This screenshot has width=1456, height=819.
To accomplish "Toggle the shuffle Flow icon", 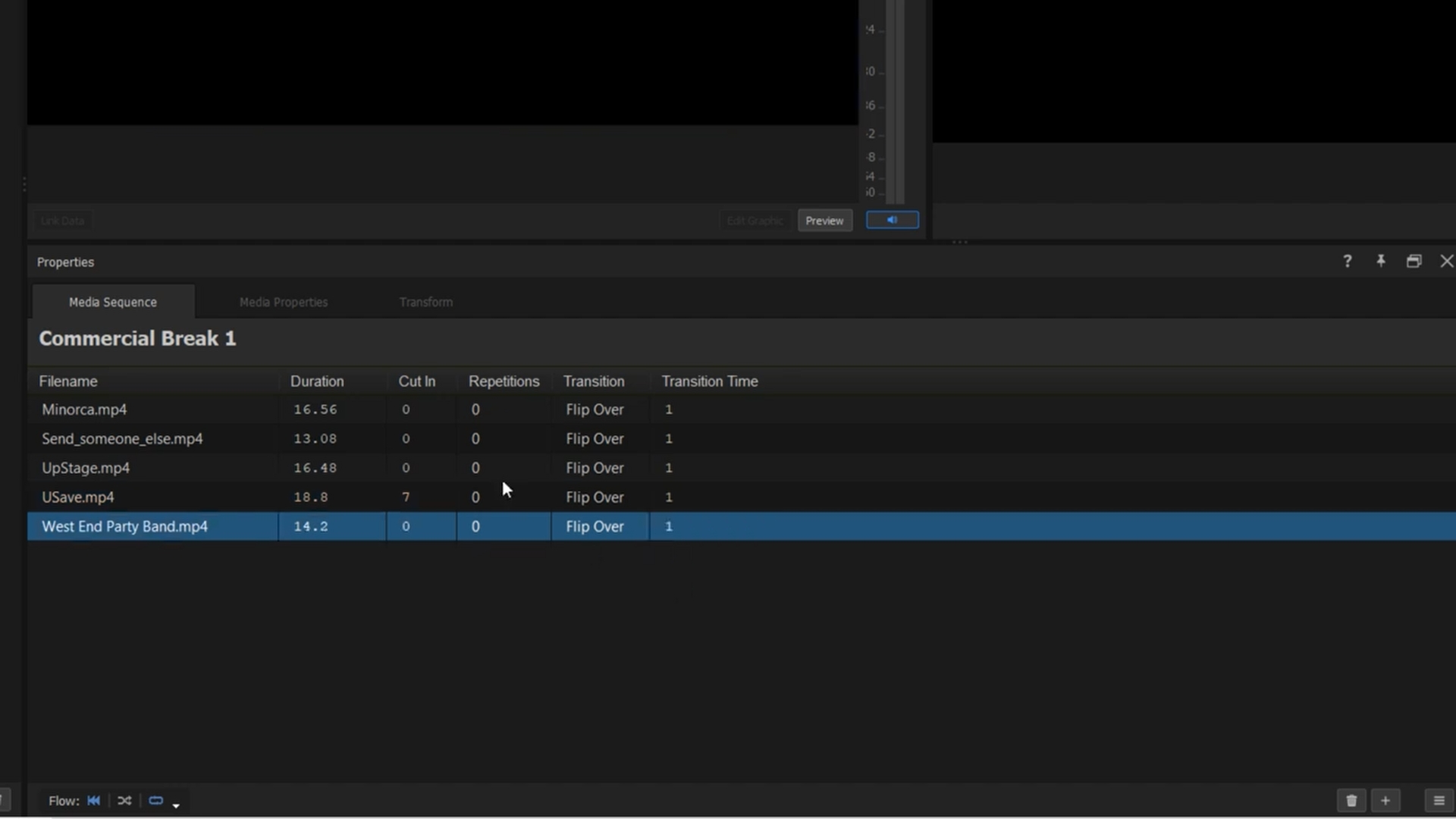I will click(124, 801).
